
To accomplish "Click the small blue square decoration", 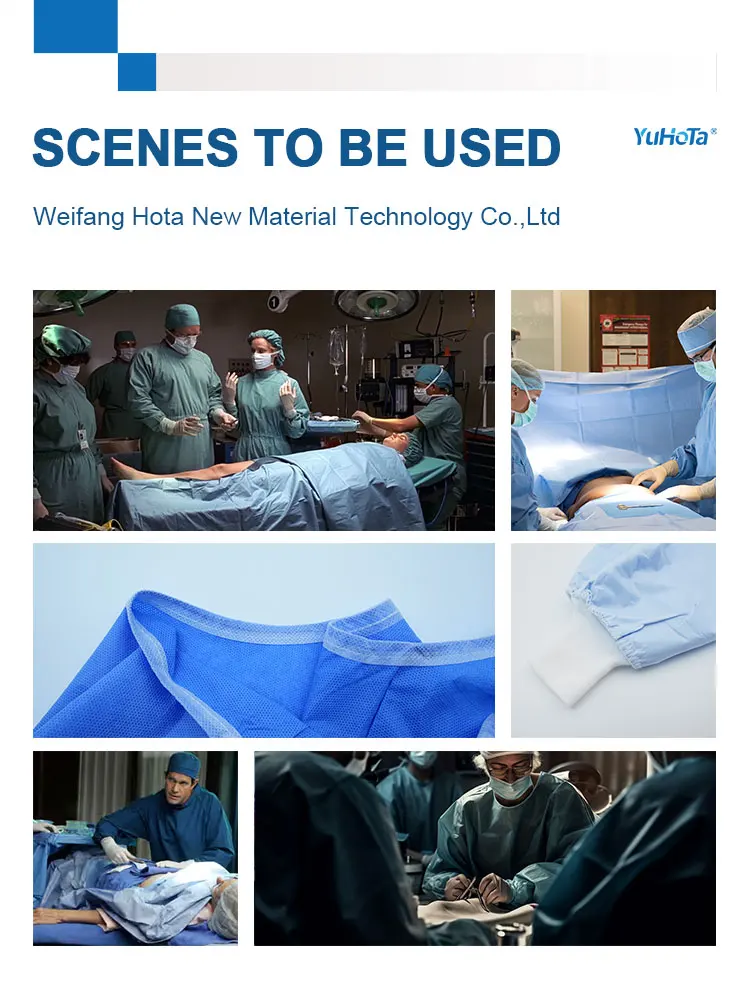I will pos(137,71).
